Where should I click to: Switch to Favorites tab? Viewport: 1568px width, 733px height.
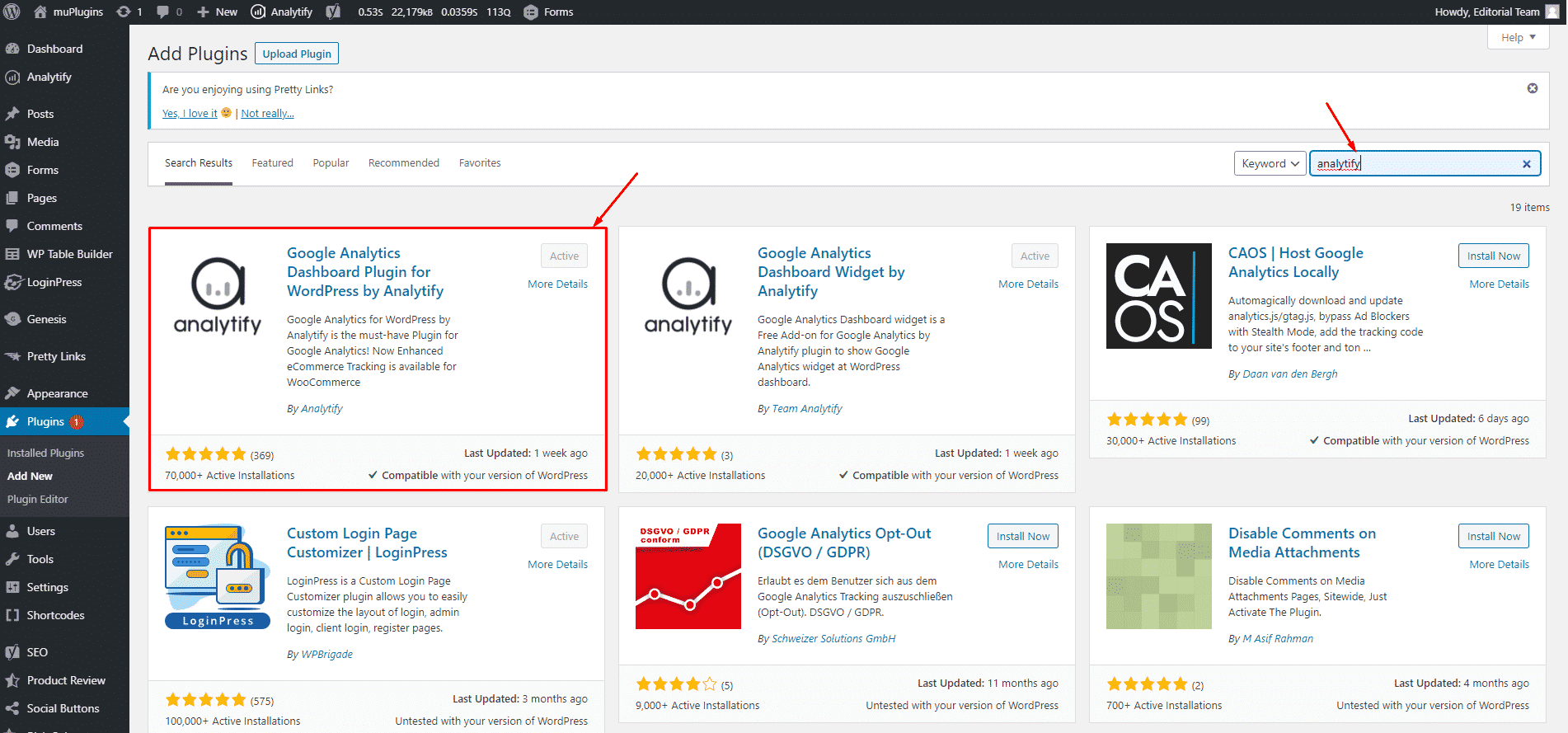click(x=480, y=163)
